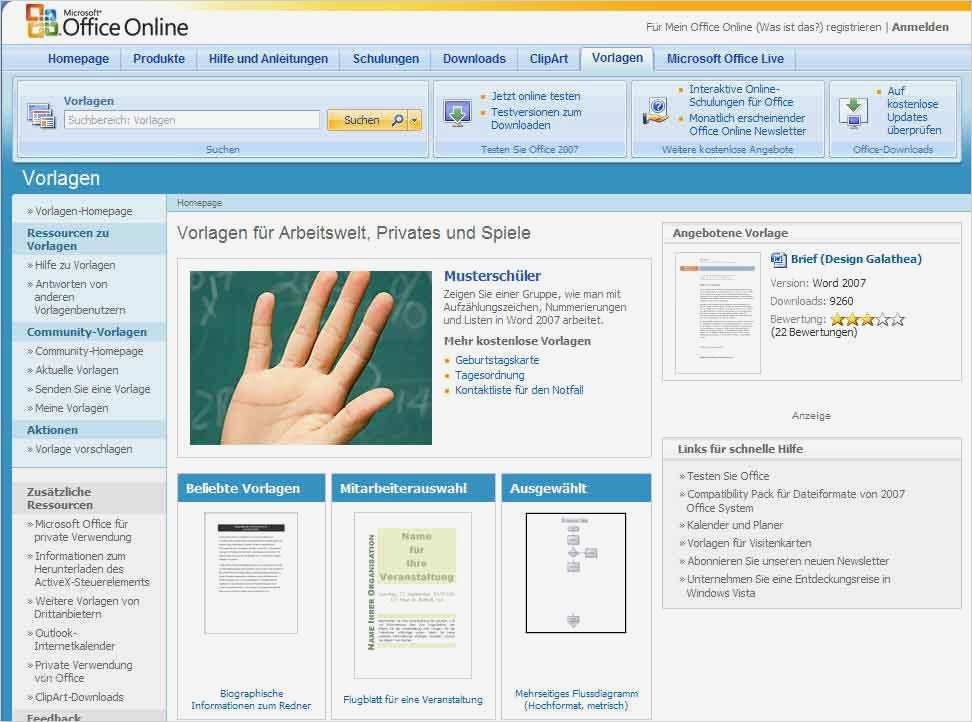Click the Mitarbeiterauswahl header

[413, 488]
